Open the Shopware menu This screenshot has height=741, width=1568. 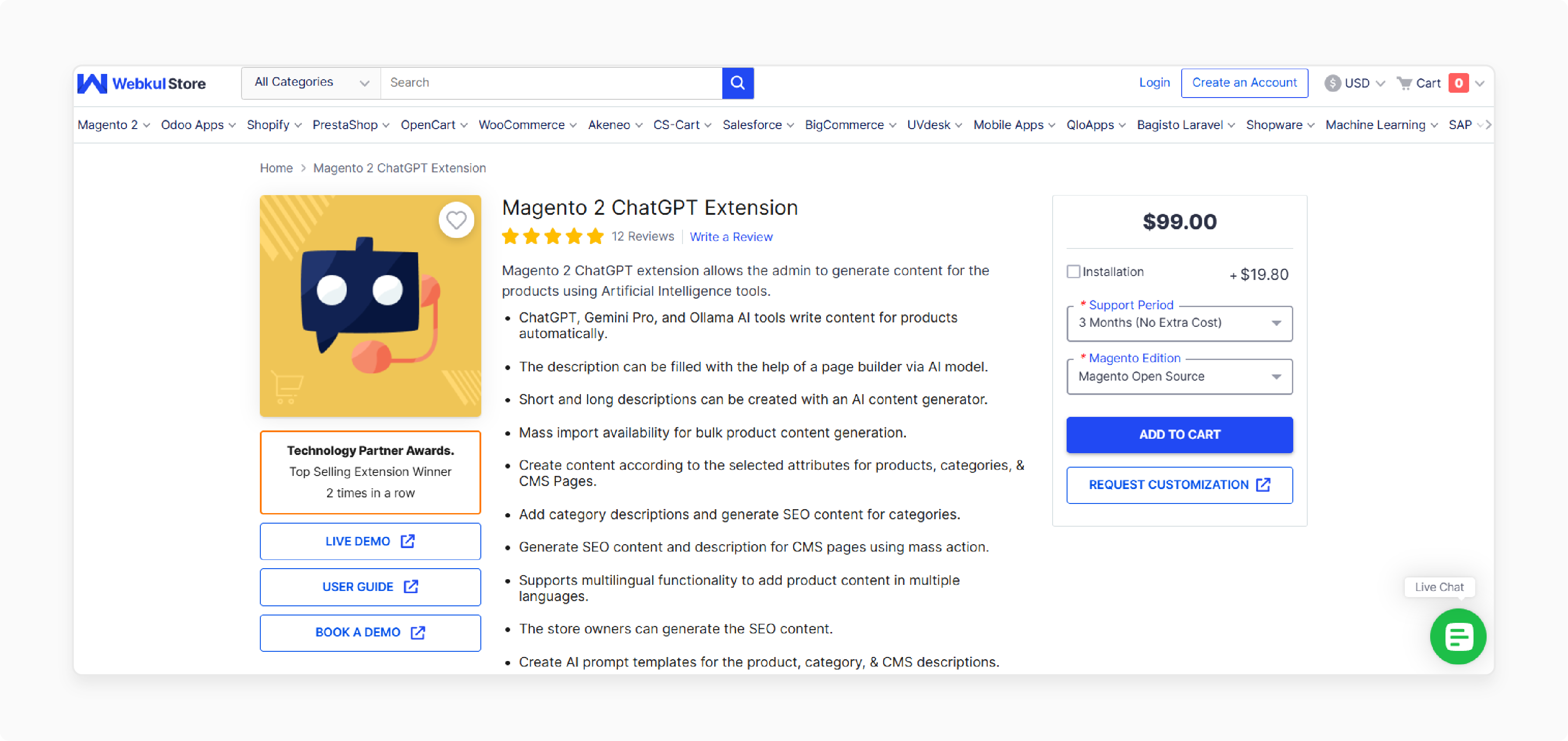pos(1280,125)
